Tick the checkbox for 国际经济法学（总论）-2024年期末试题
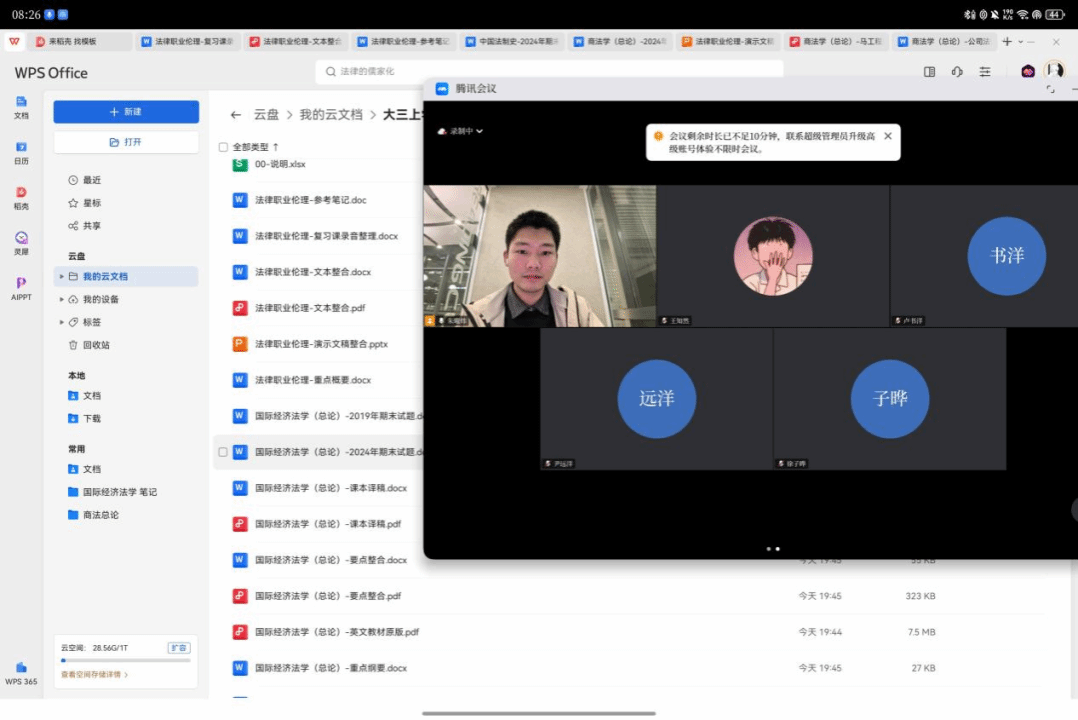 click(x=223, y=452)
